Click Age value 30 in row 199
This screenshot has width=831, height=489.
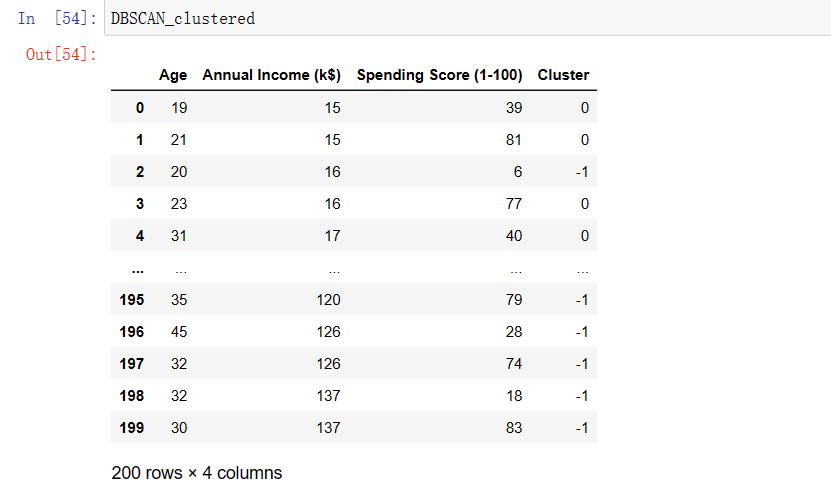coord(179,428)
